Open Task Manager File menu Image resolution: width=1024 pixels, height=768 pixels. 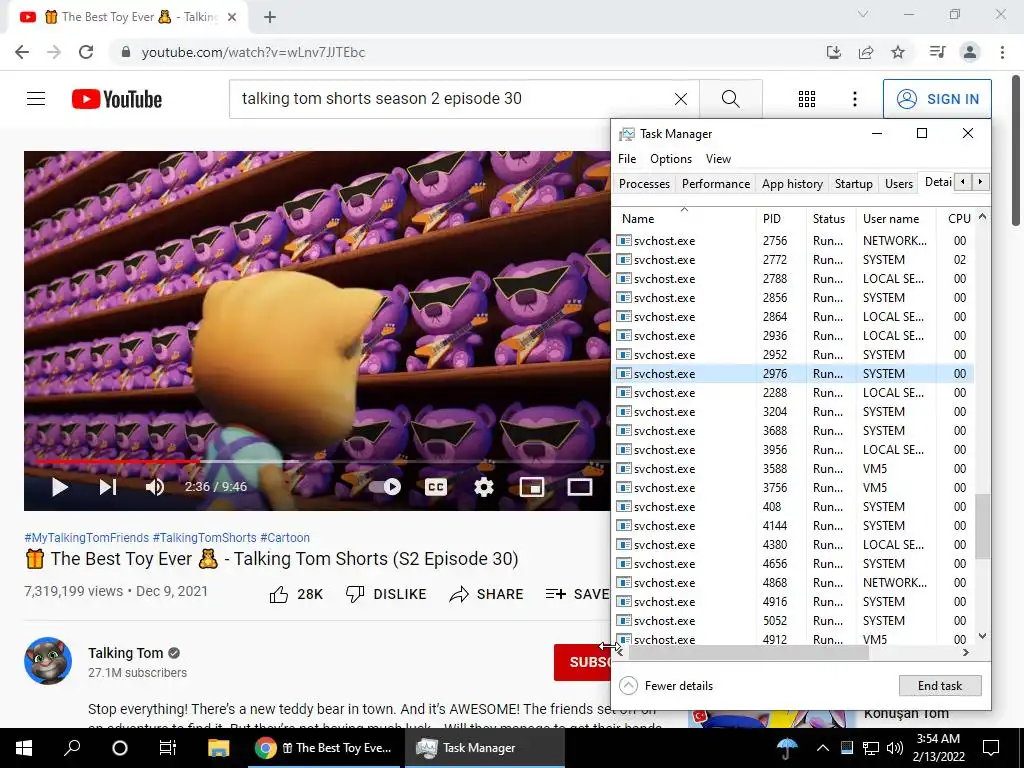(x=627, y=159)
